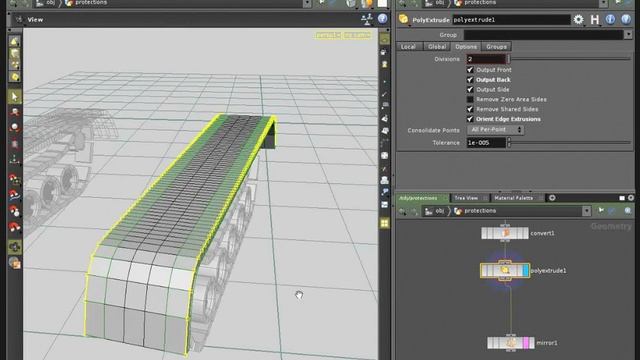Select the points selection mode icon in left toolbar
Image resolution: width=640 pixels, height=360 pixels.
[15, 64]
